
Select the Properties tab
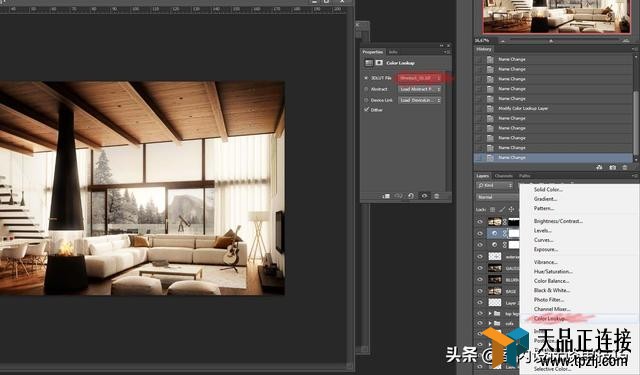click(x=373, y=52)
